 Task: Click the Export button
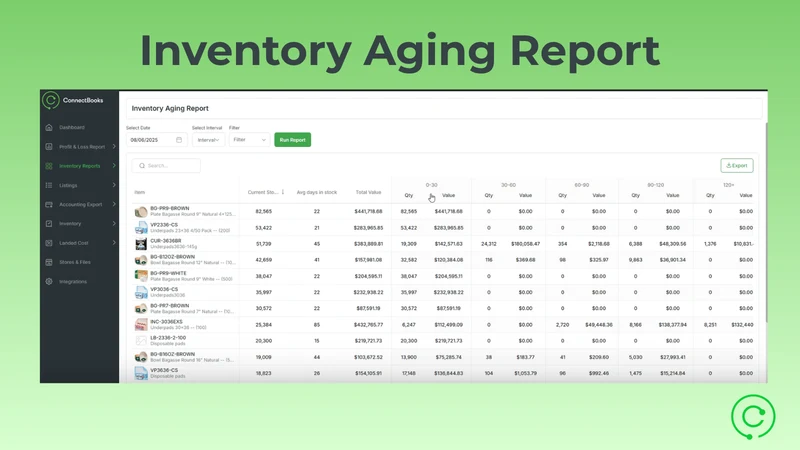pos(737,165)
